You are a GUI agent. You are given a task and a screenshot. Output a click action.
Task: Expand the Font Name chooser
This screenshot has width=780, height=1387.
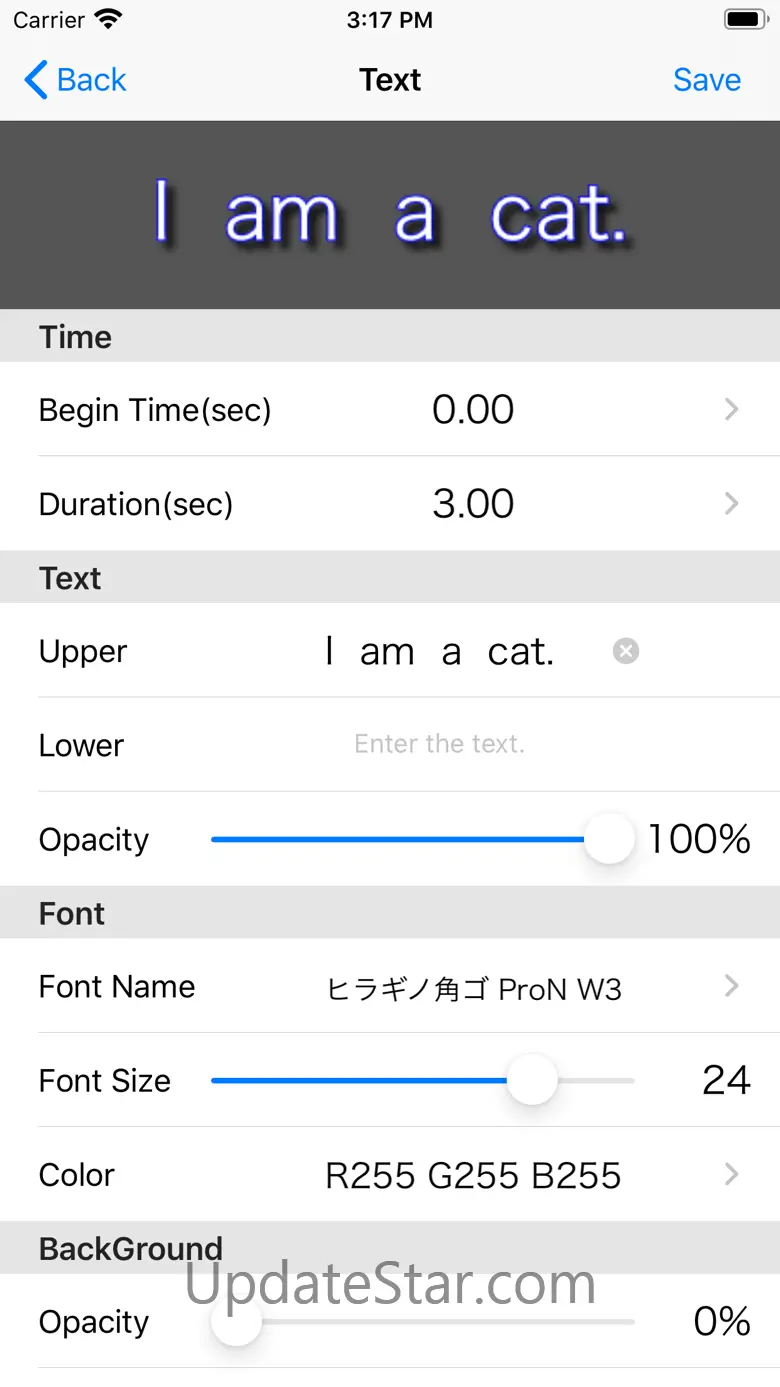click(x=731, y=987)
